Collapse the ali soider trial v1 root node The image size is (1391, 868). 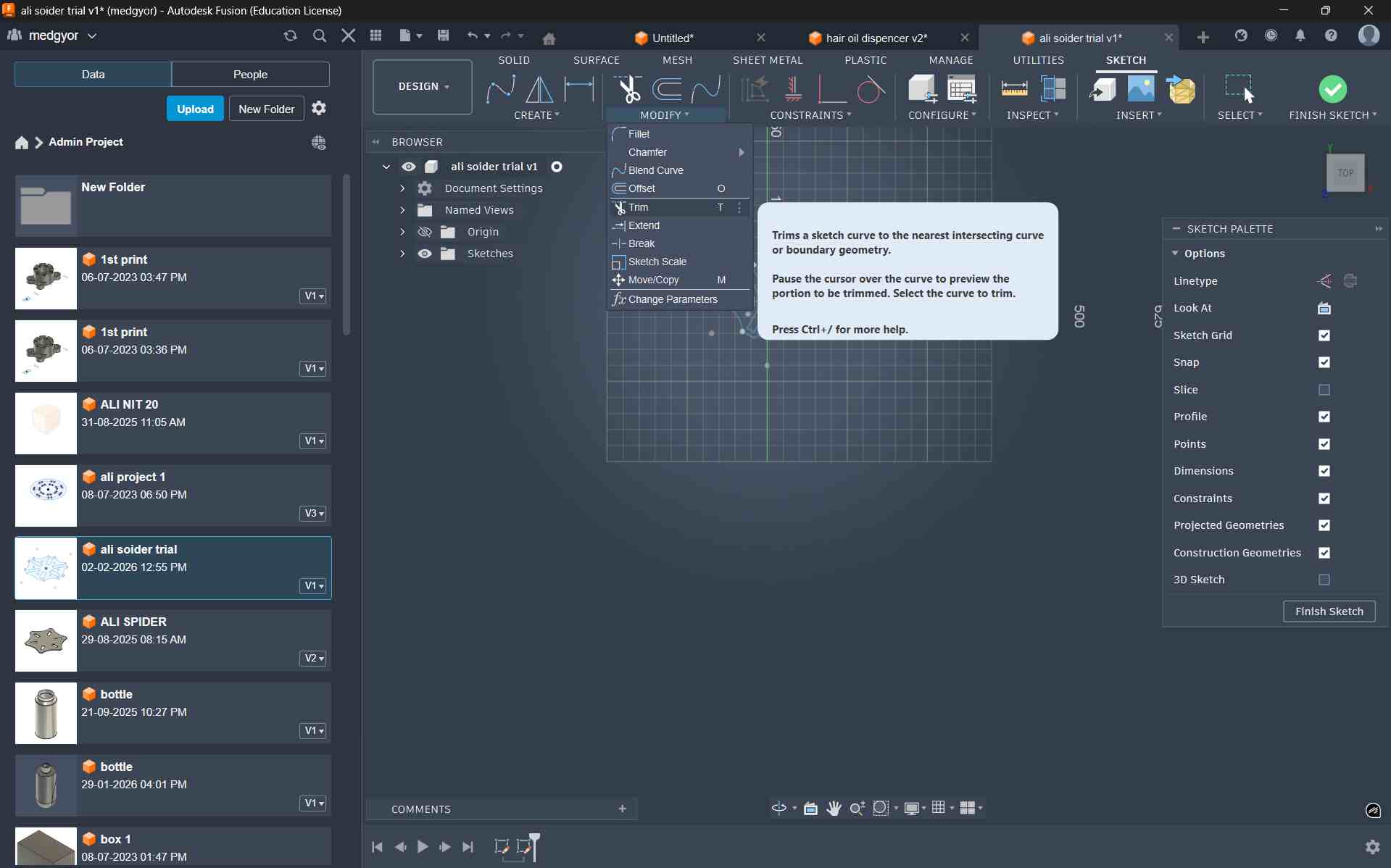pos(386,167)
